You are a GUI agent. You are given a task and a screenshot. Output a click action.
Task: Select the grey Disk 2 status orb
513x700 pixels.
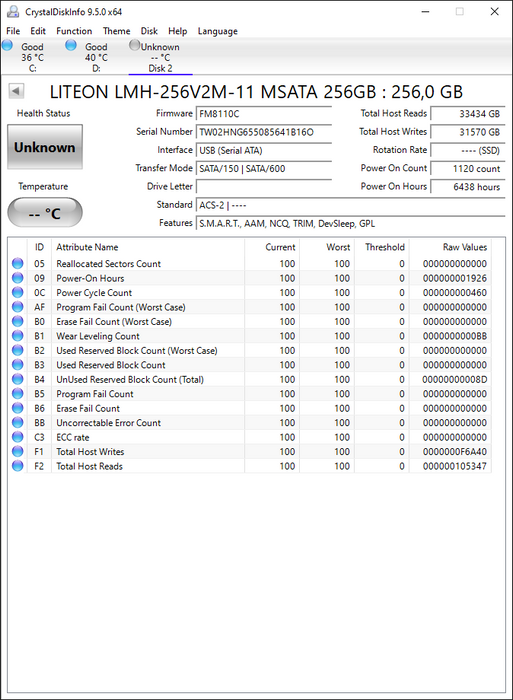point(134,45)
